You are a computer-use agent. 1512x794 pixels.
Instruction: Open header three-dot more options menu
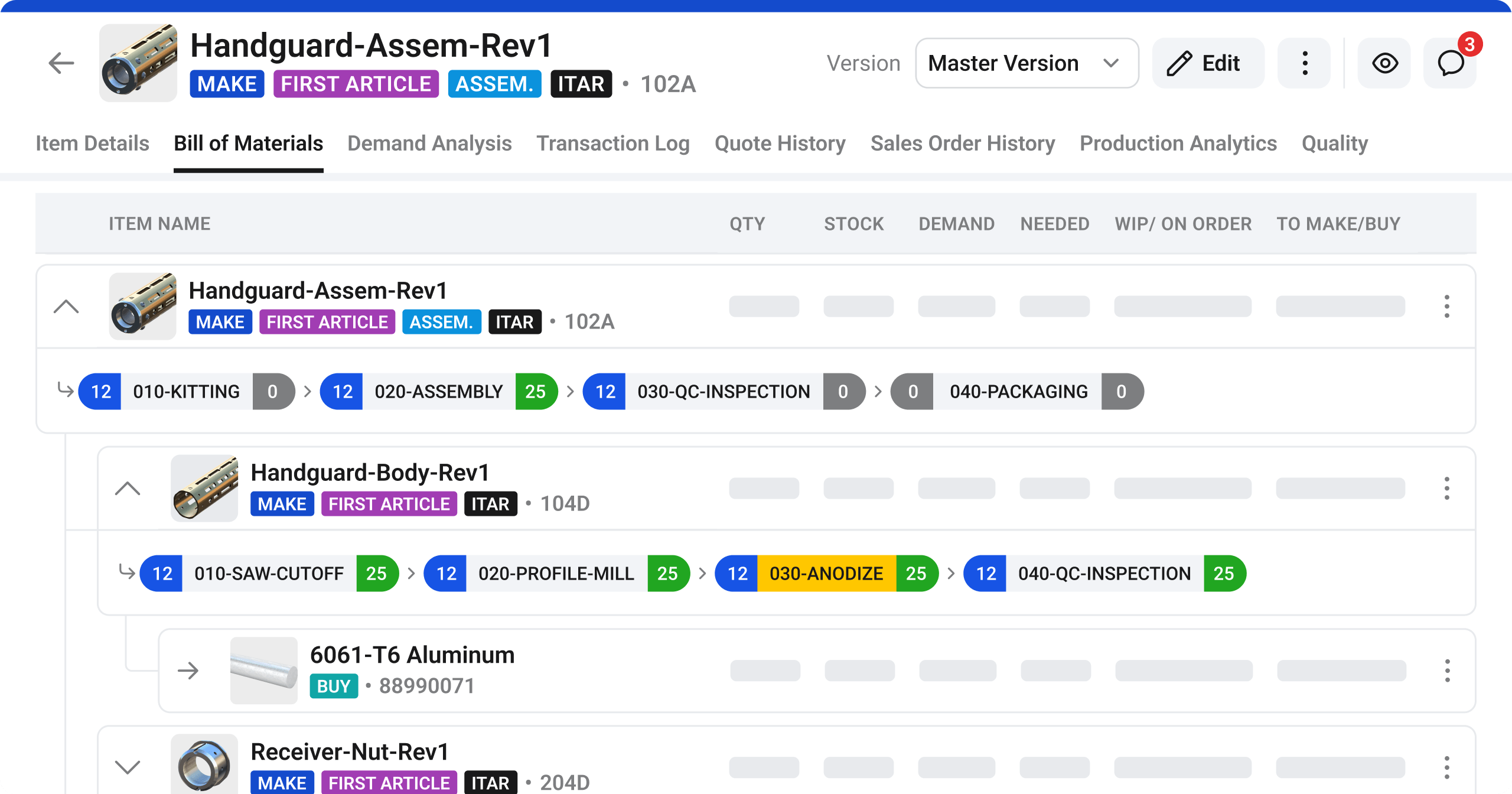(1305, 63)
